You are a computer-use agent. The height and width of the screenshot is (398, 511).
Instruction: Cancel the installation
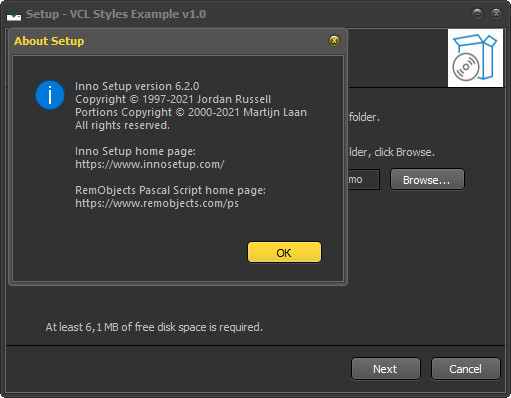(466, 369)
